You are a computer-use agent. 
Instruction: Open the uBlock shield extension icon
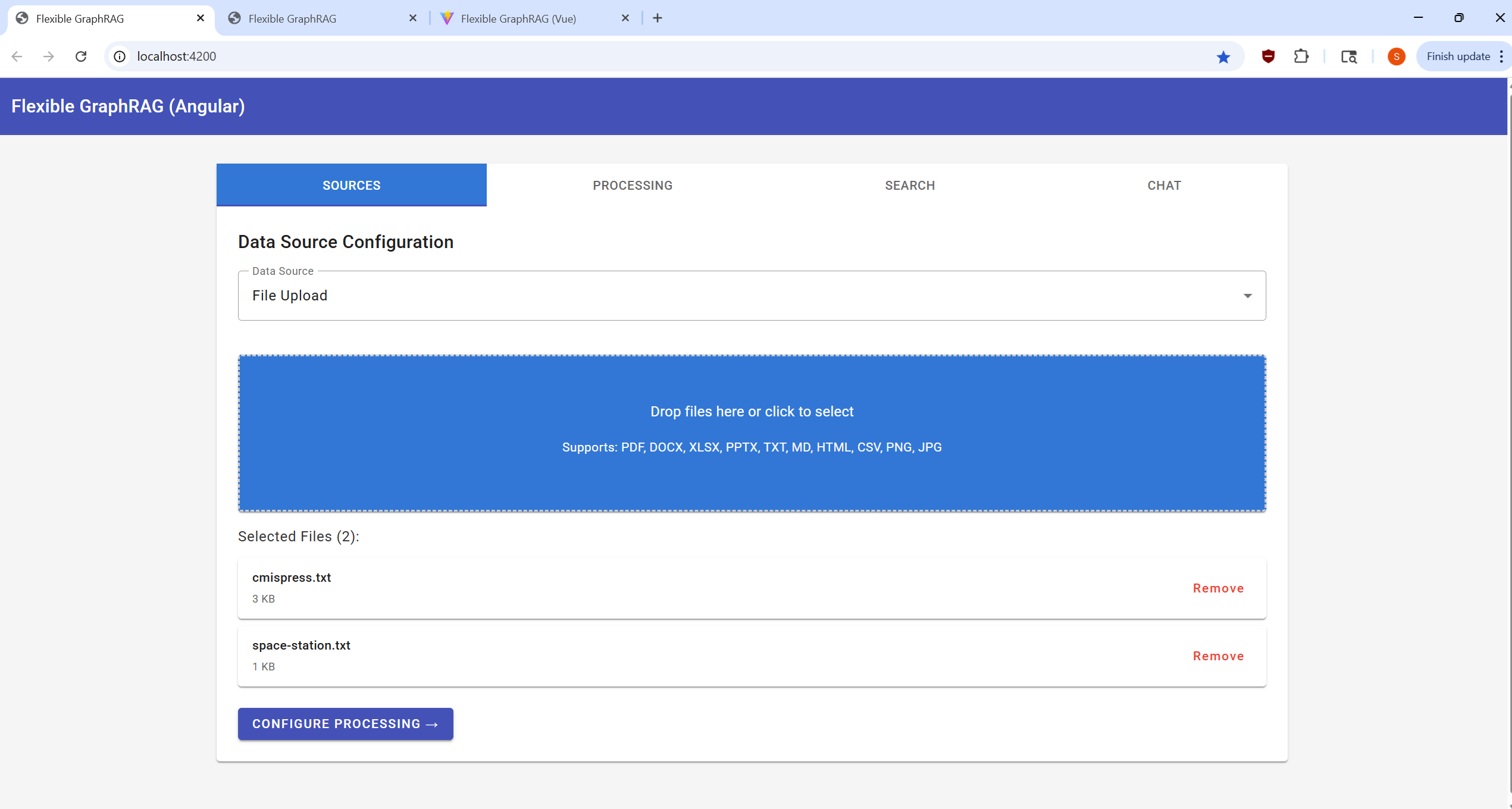(x=1268, y=57)
